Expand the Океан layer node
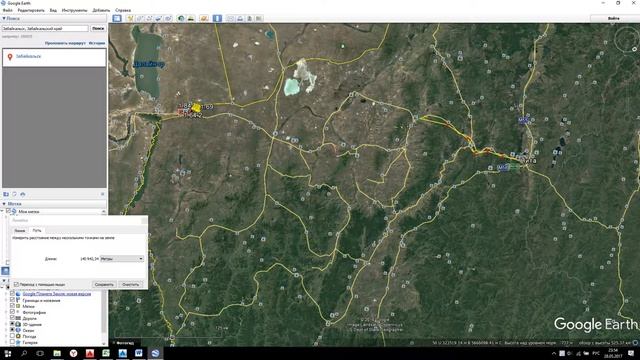 click(6, 330)
